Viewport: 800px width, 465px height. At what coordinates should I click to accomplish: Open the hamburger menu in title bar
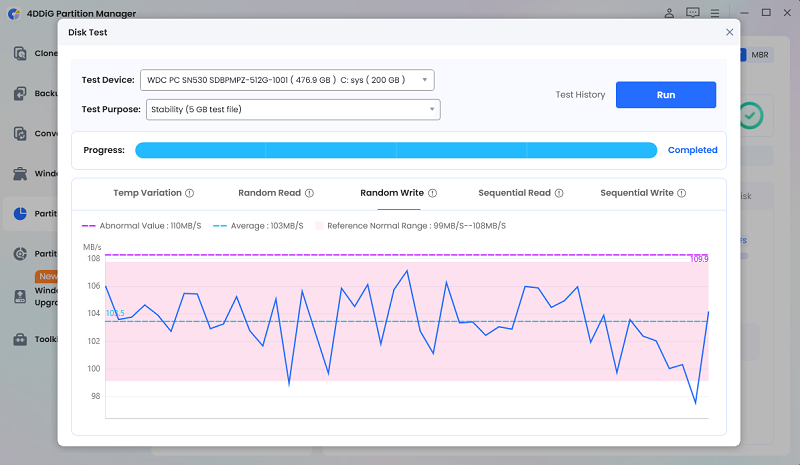[715, 13]
